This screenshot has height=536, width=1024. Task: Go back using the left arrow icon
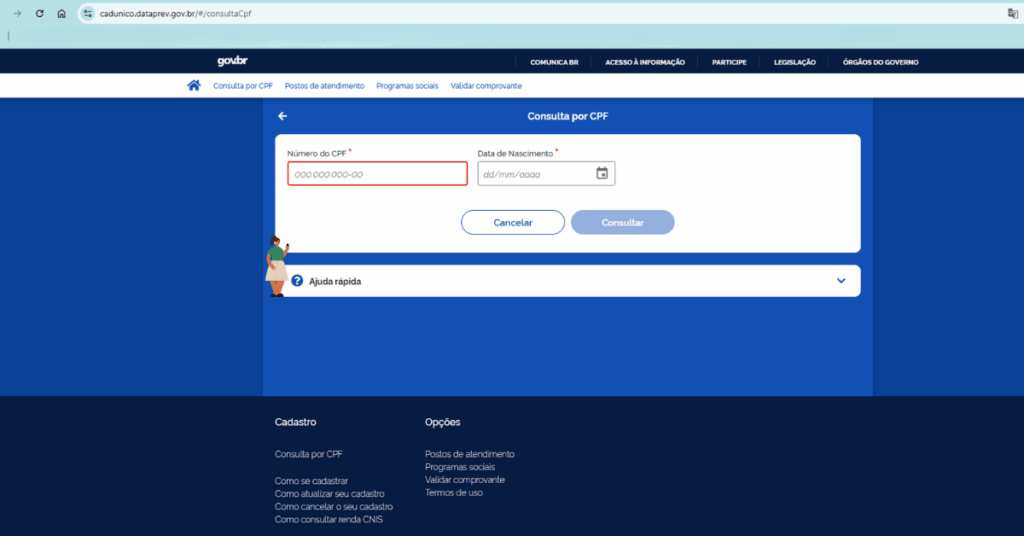pyautogui.click(x=282, y=116)
